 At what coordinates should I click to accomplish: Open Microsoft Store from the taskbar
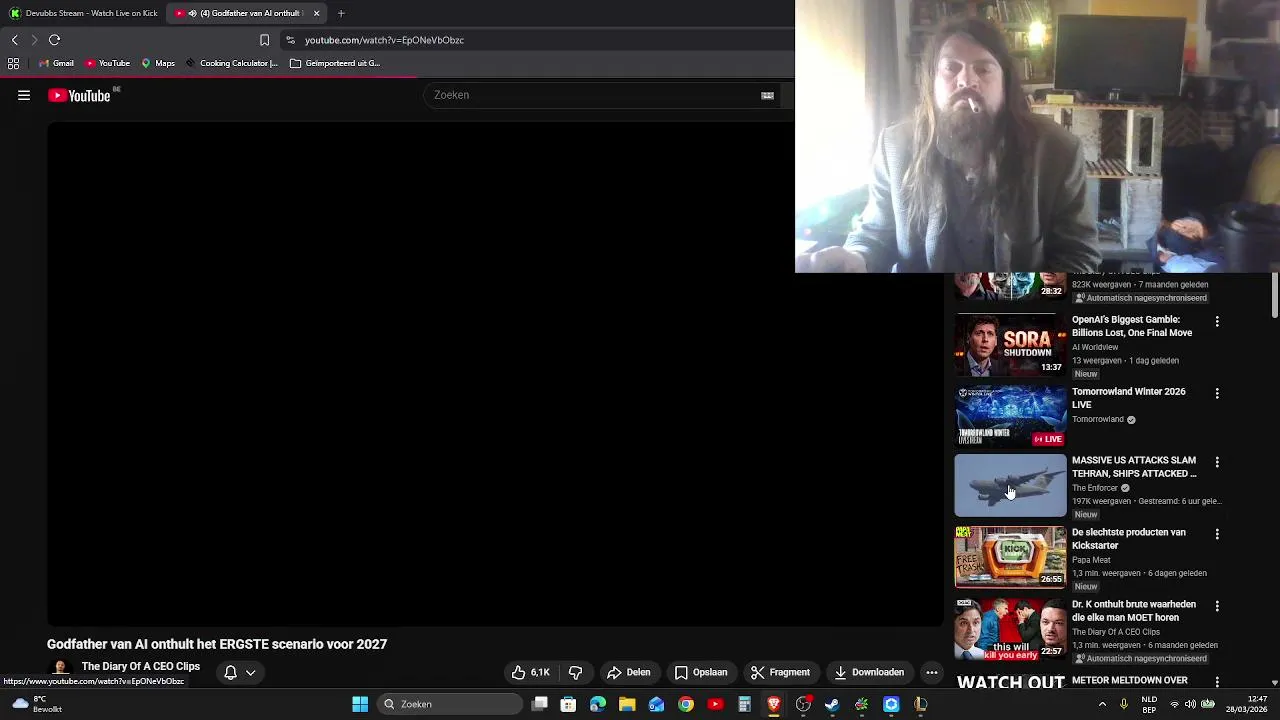pos(568,704)
